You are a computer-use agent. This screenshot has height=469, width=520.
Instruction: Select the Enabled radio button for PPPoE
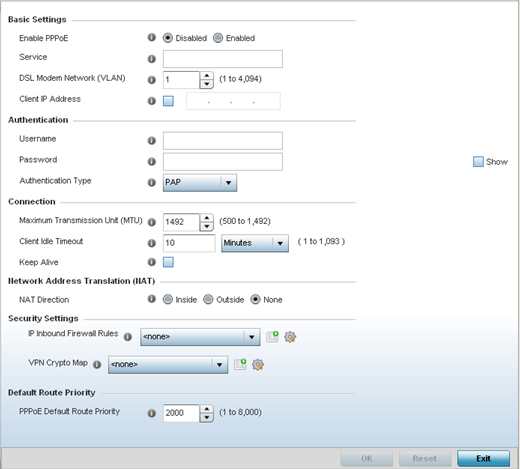tap(218, 38)
